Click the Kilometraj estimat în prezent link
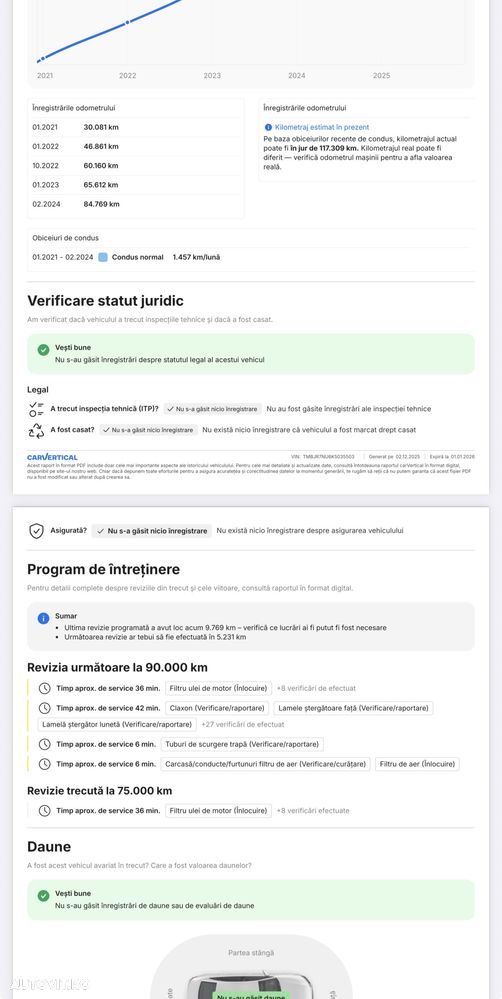Image resolution: width=502 pixels, height=999 pixels. coord(322,127)
